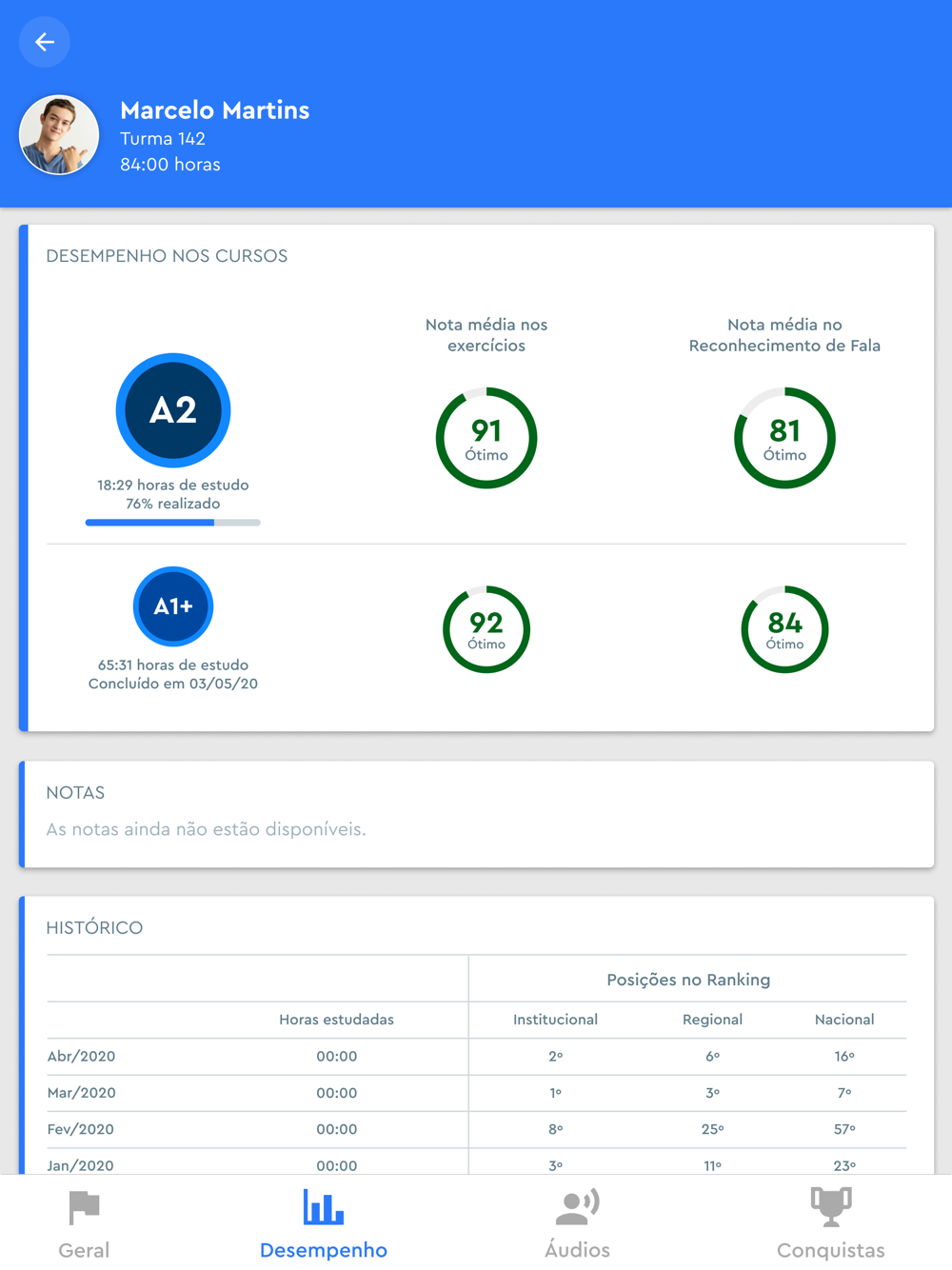The height and width of the screenshot is (1270, 952).
Task: Click Mar/2020 Nacional rank 7º
Action: click(844, 1093)
